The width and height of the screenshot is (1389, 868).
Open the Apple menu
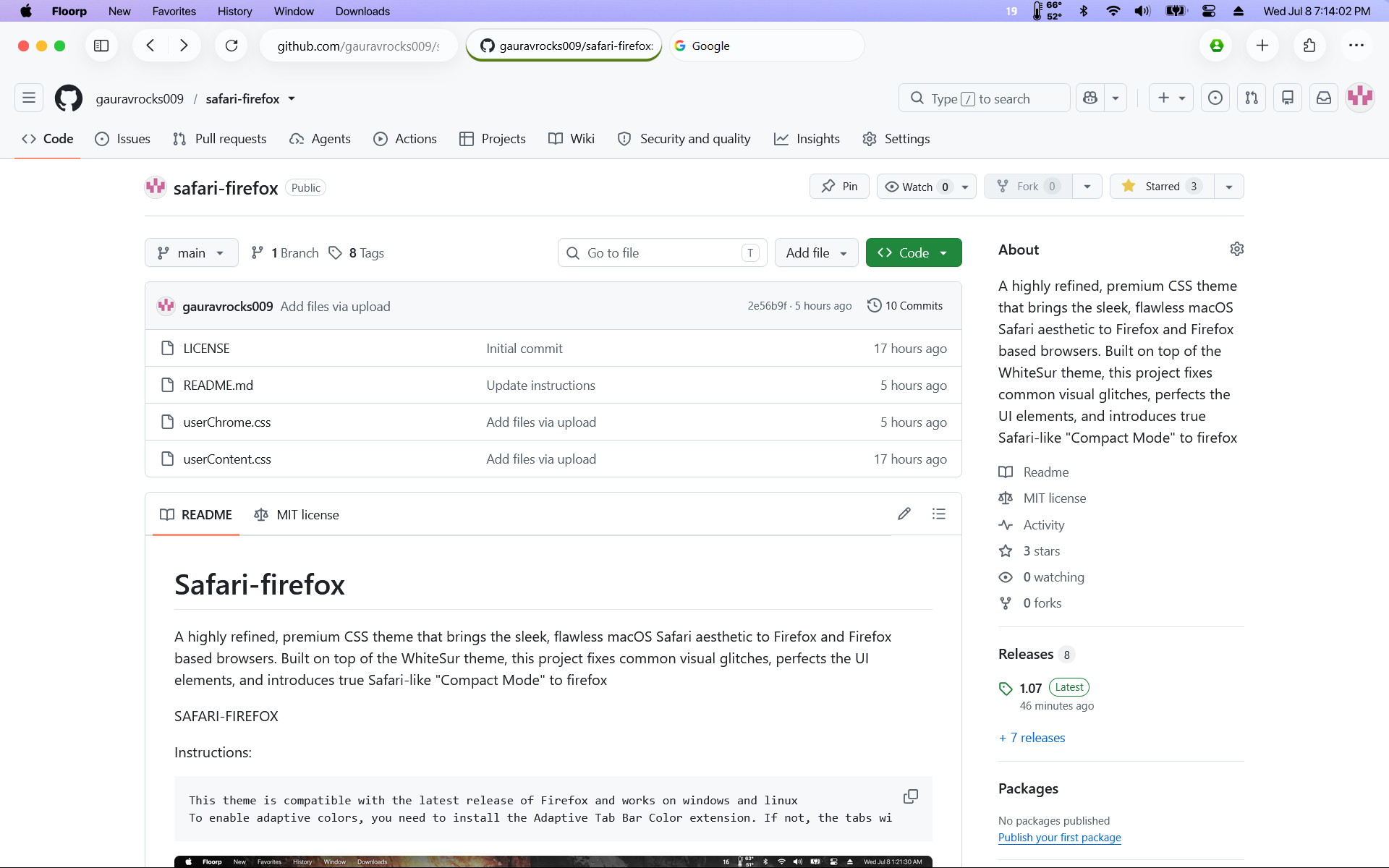(26, 11)
